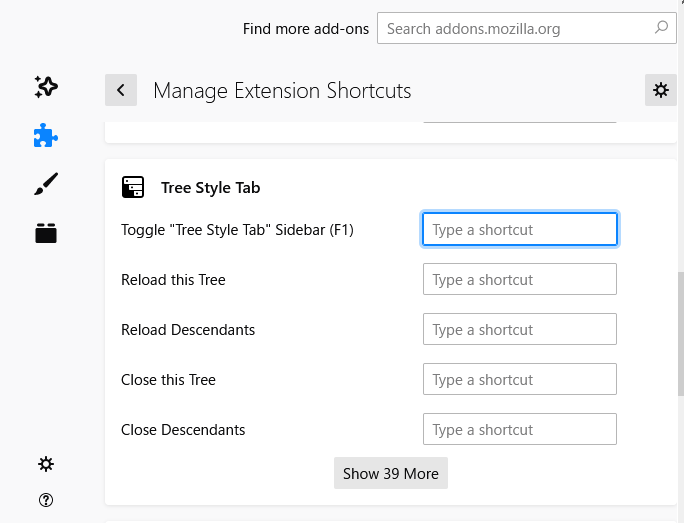Click the Reload Descendants label
Screen dimensions: 684x523
188,330
